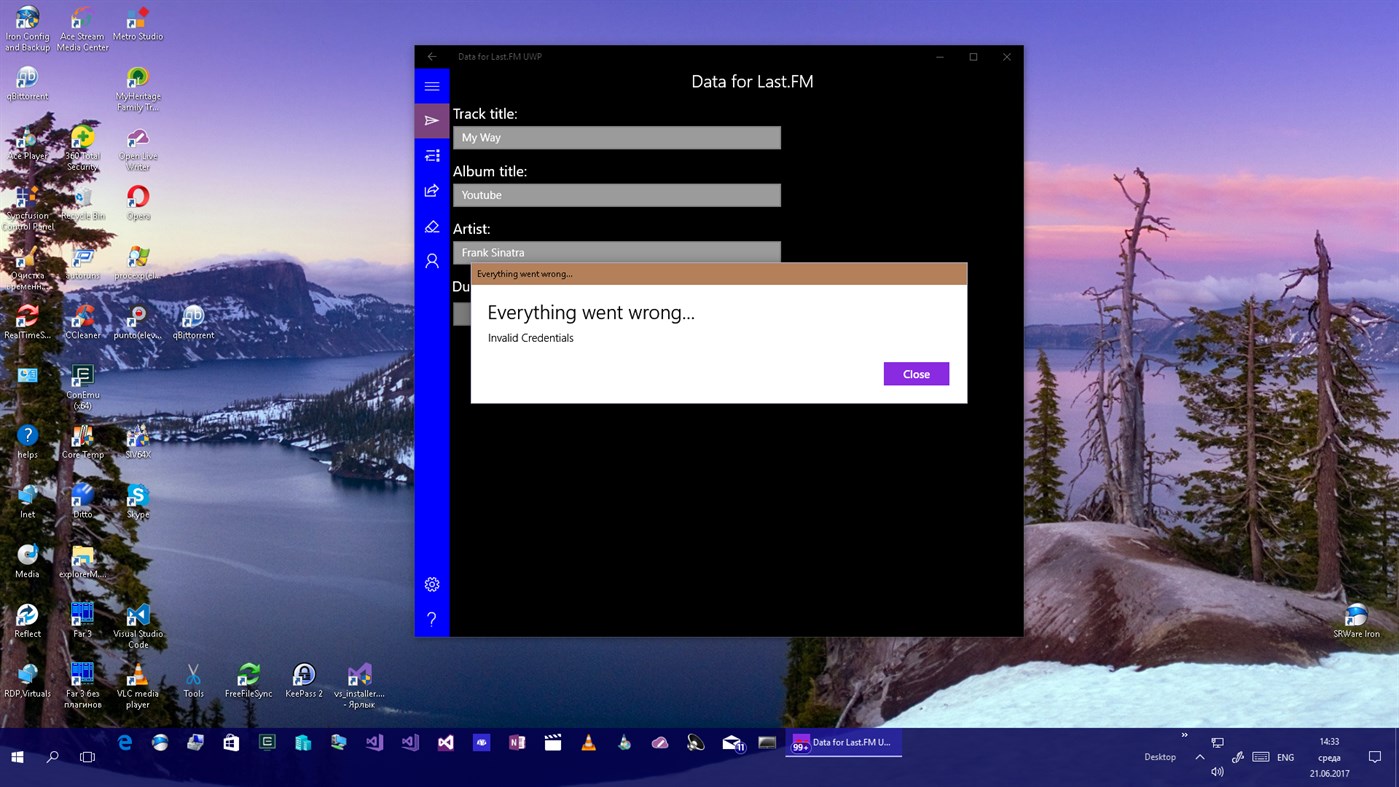Viewport: 1399px width, 787px height.
Task: Launch Visual Studio Code desktop shortcut
Action: pyautogui.click(x=138, y=626)
